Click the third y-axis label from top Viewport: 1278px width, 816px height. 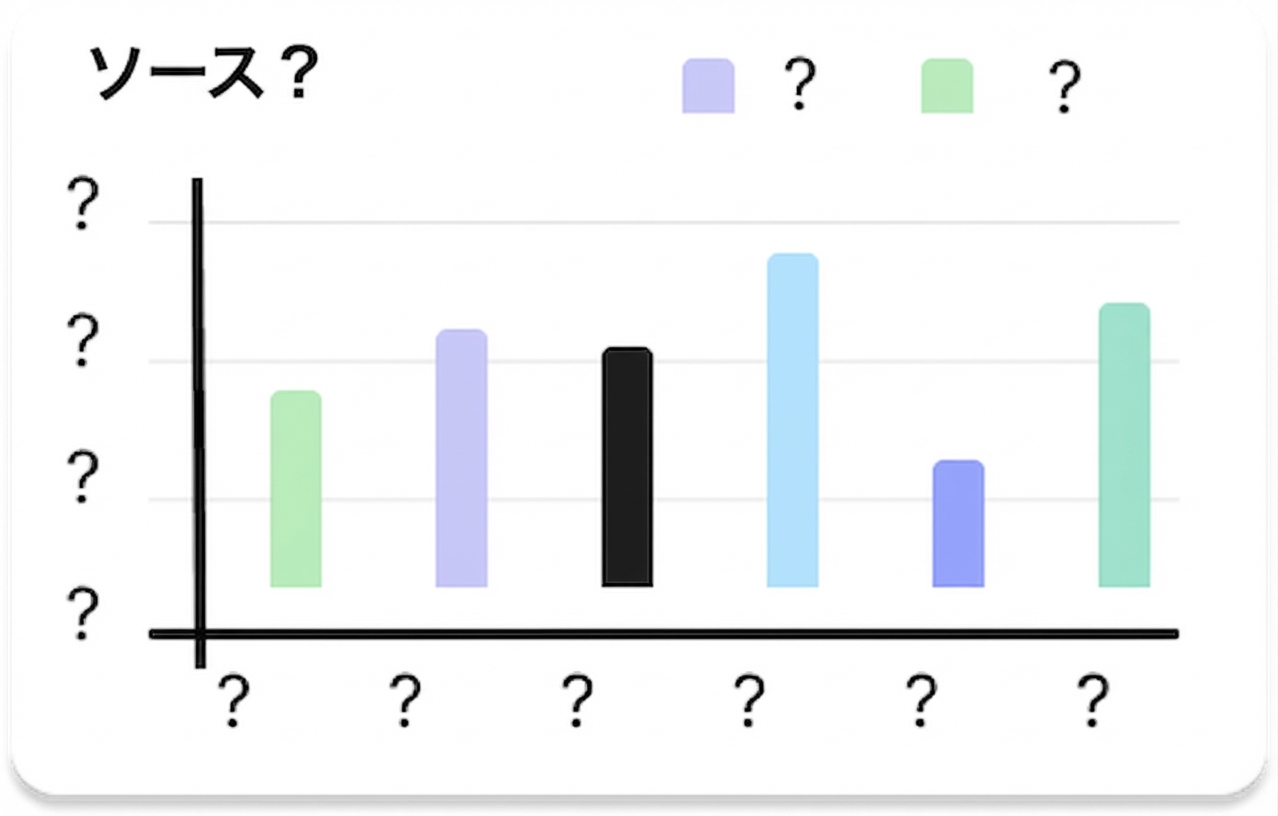(x=84, y=478)
